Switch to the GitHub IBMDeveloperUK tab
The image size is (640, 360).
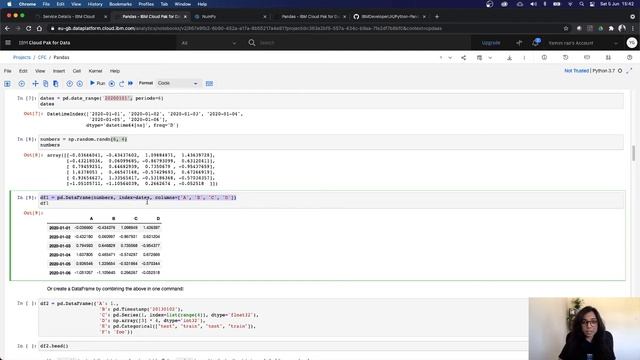[x=389, y=17]
